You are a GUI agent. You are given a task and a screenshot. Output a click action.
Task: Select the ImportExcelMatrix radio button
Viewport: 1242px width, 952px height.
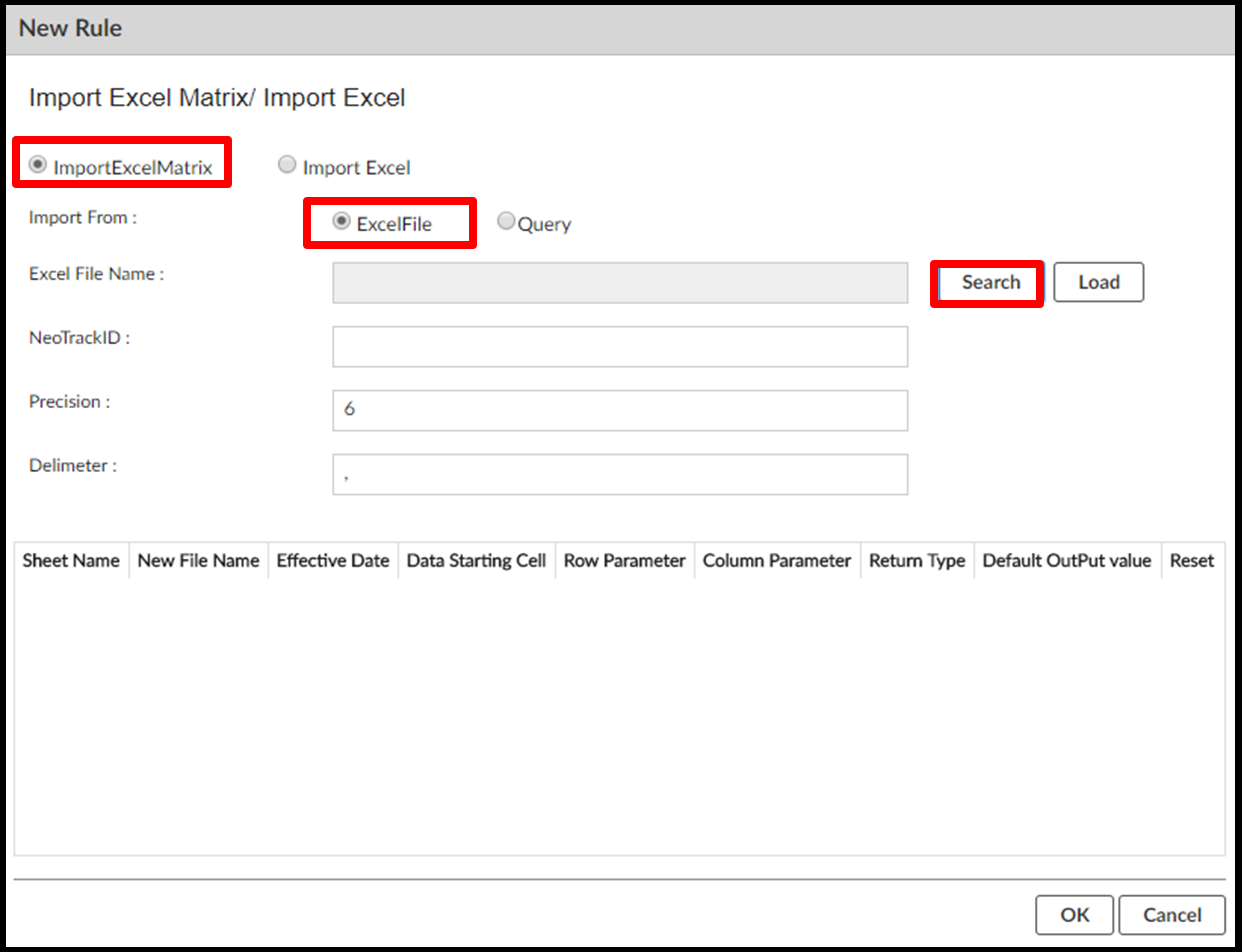click(39, 166)
